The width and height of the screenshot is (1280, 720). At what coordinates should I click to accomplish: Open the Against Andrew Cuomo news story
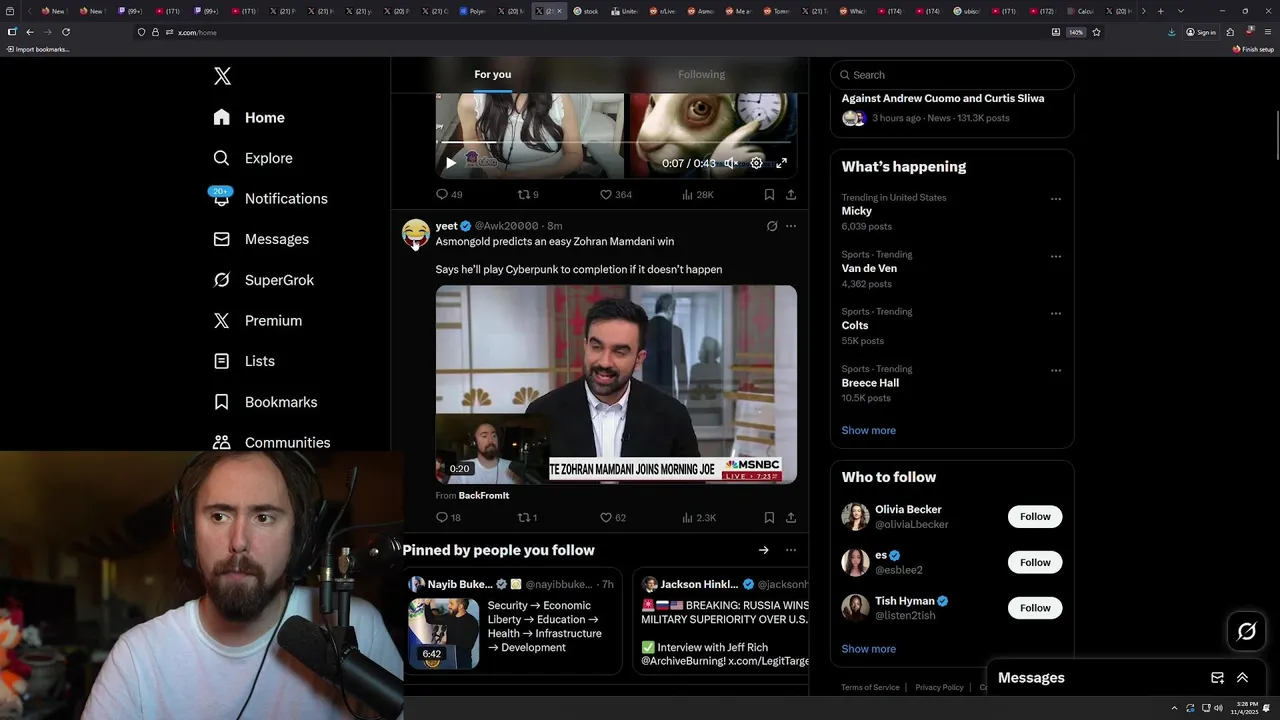pyautogui.click(x=942, y=98)
